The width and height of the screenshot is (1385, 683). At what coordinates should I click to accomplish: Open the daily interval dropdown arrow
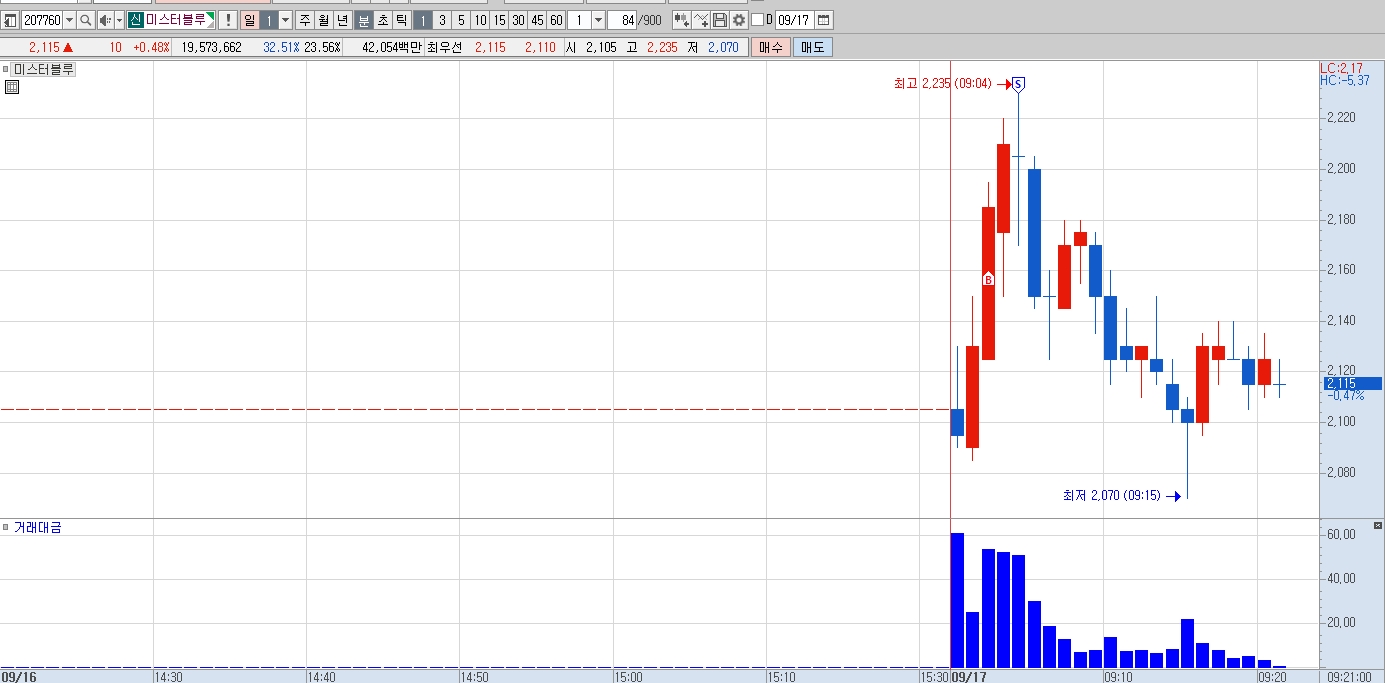[285, 20]
